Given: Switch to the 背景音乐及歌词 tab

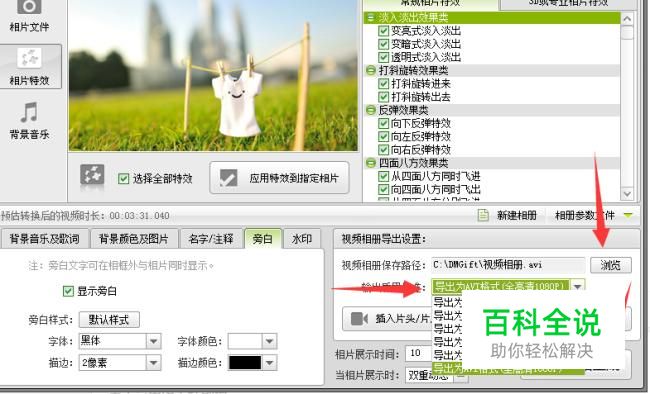Looking at the screenshot, I should click(x=44, y=239).
